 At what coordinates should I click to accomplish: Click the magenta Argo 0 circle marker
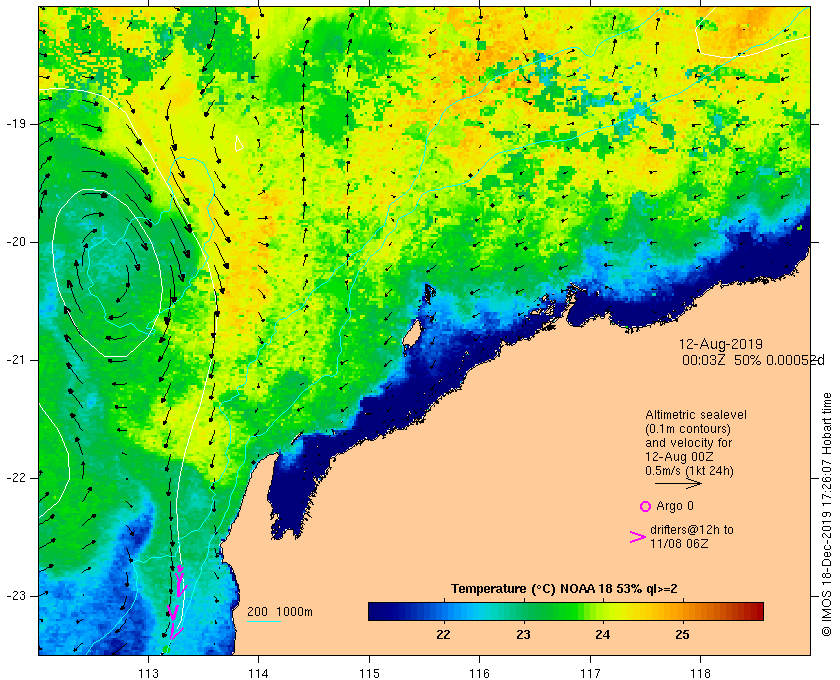(646, 506)
